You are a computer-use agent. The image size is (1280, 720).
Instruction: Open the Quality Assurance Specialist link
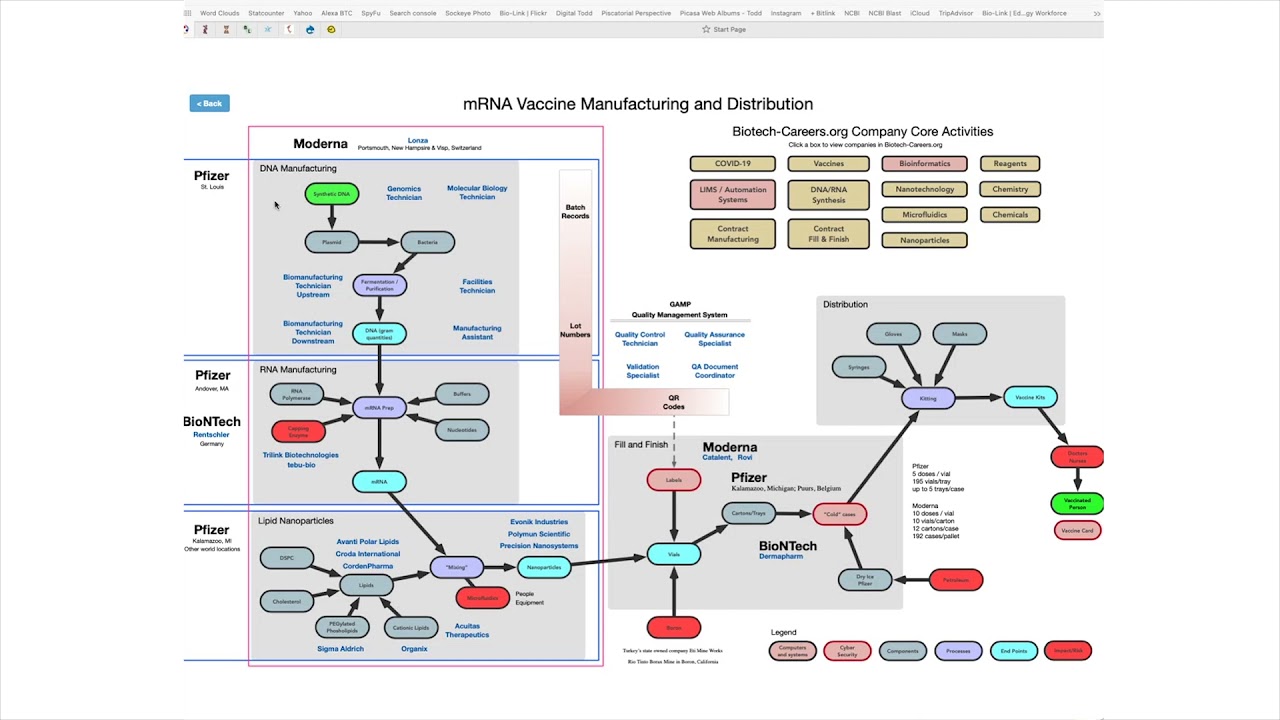point(714,339)
